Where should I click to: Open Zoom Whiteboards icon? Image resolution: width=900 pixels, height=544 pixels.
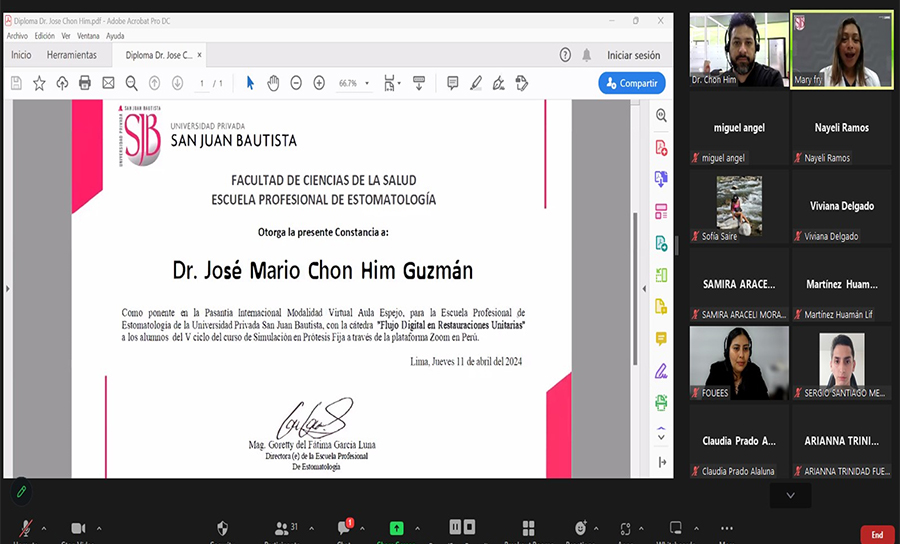tap(676, 528)
